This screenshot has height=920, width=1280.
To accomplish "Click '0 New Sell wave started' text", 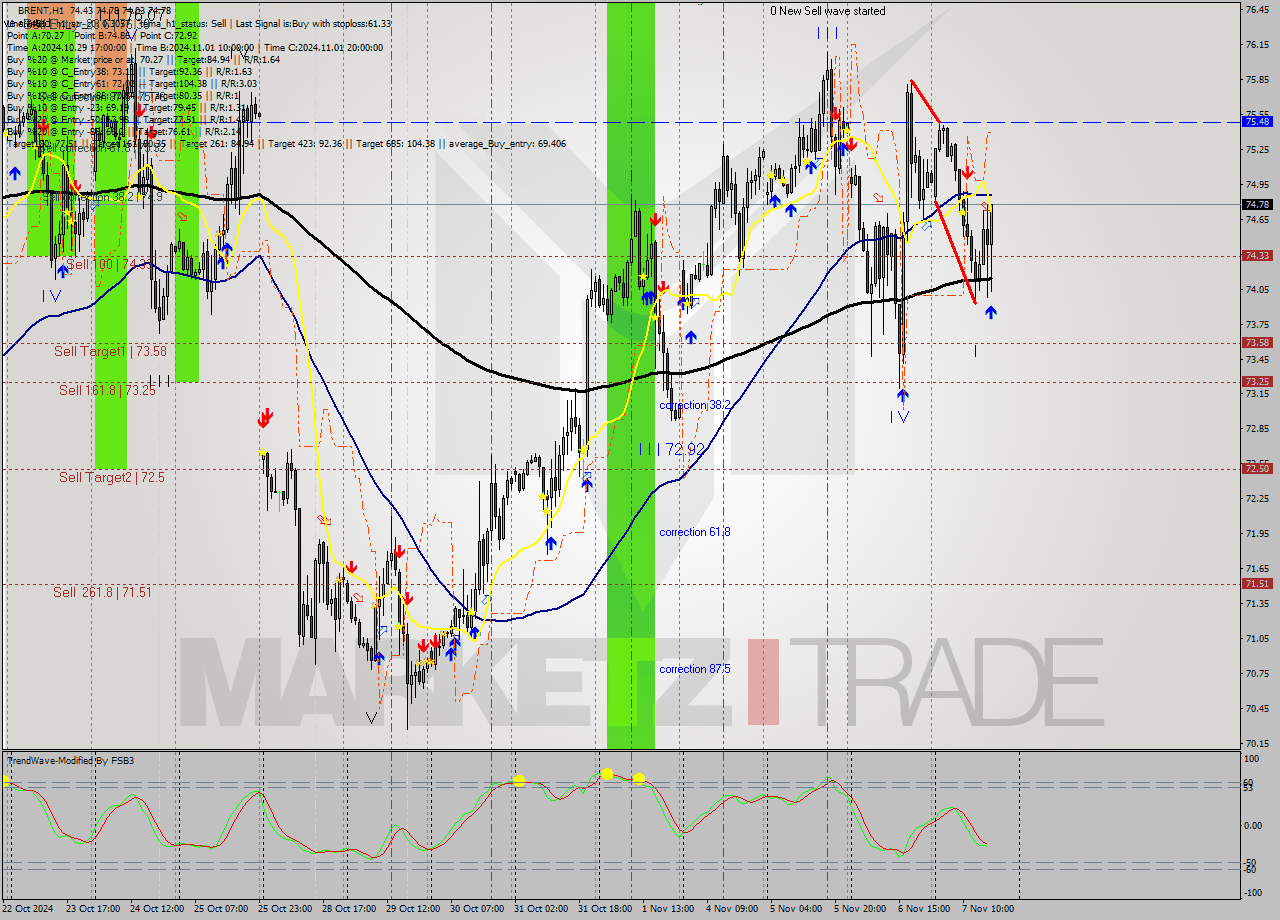I will (x=827, y=11).
